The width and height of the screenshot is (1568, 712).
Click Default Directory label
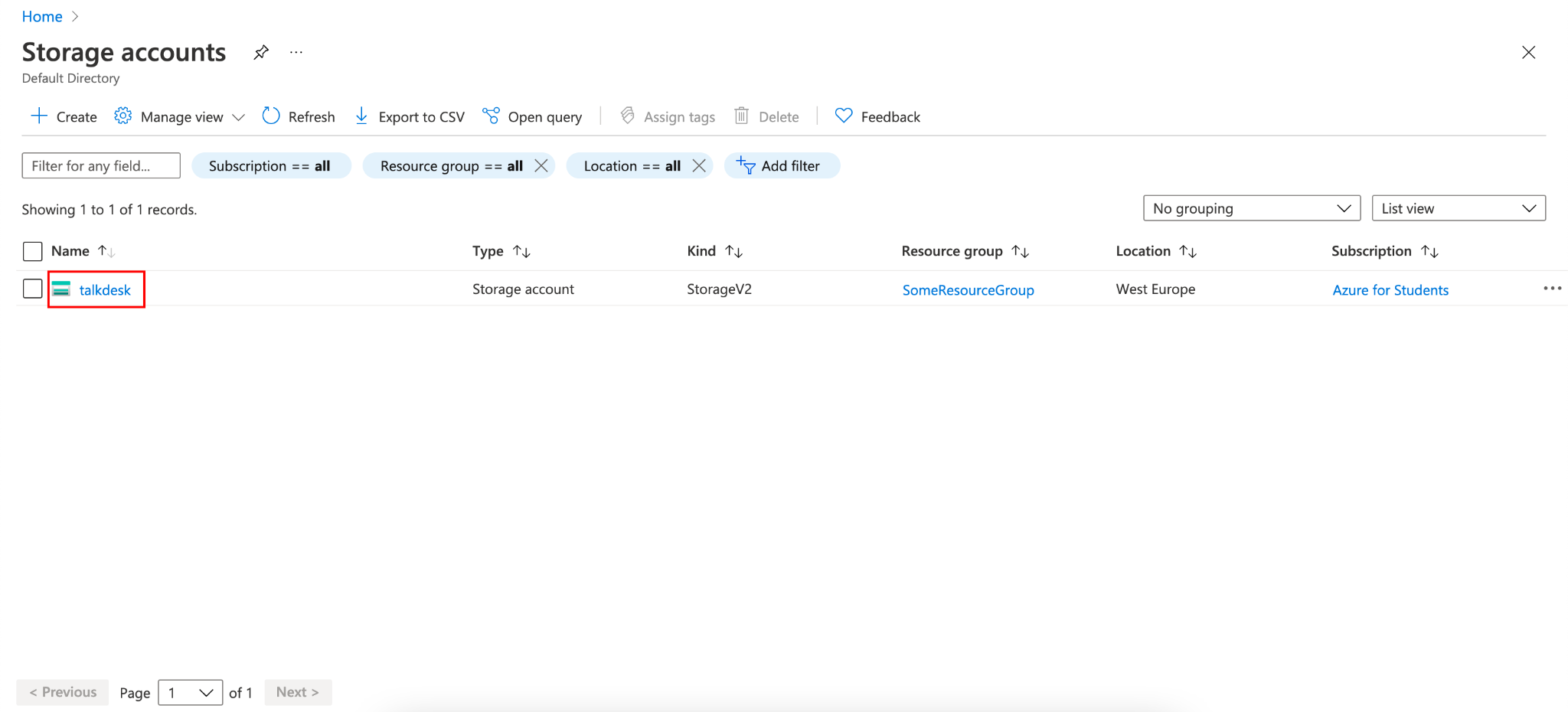click(x=70, y=78)
